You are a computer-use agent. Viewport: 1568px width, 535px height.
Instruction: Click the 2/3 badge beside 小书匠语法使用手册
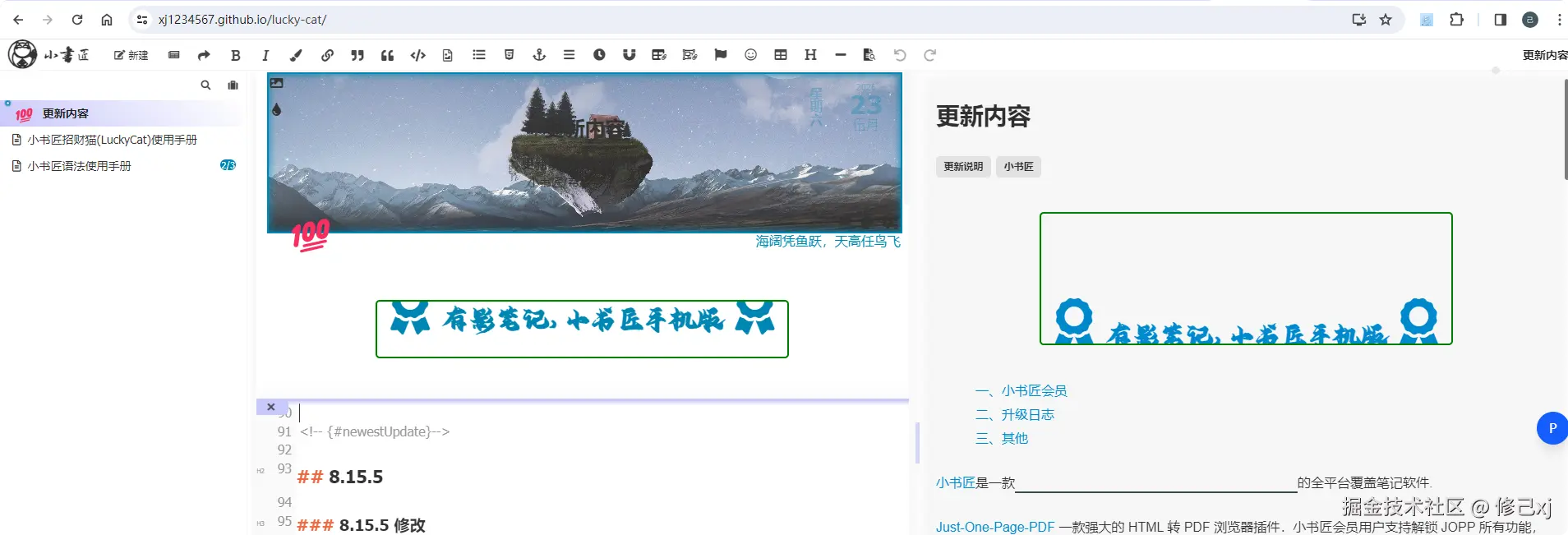228,165
